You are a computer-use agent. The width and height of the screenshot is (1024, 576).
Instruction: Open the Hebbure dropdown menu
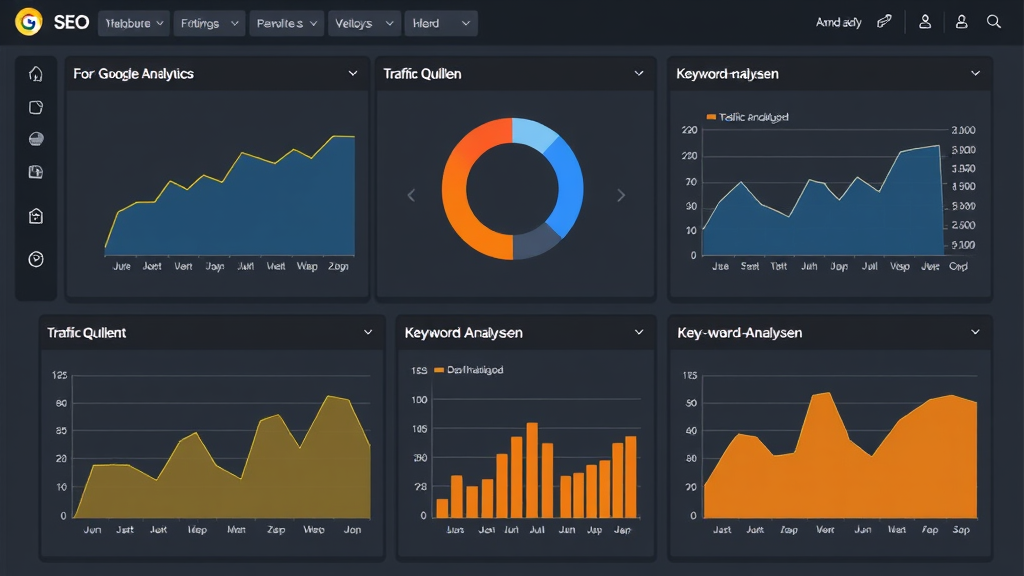click(x=133, y=22)
